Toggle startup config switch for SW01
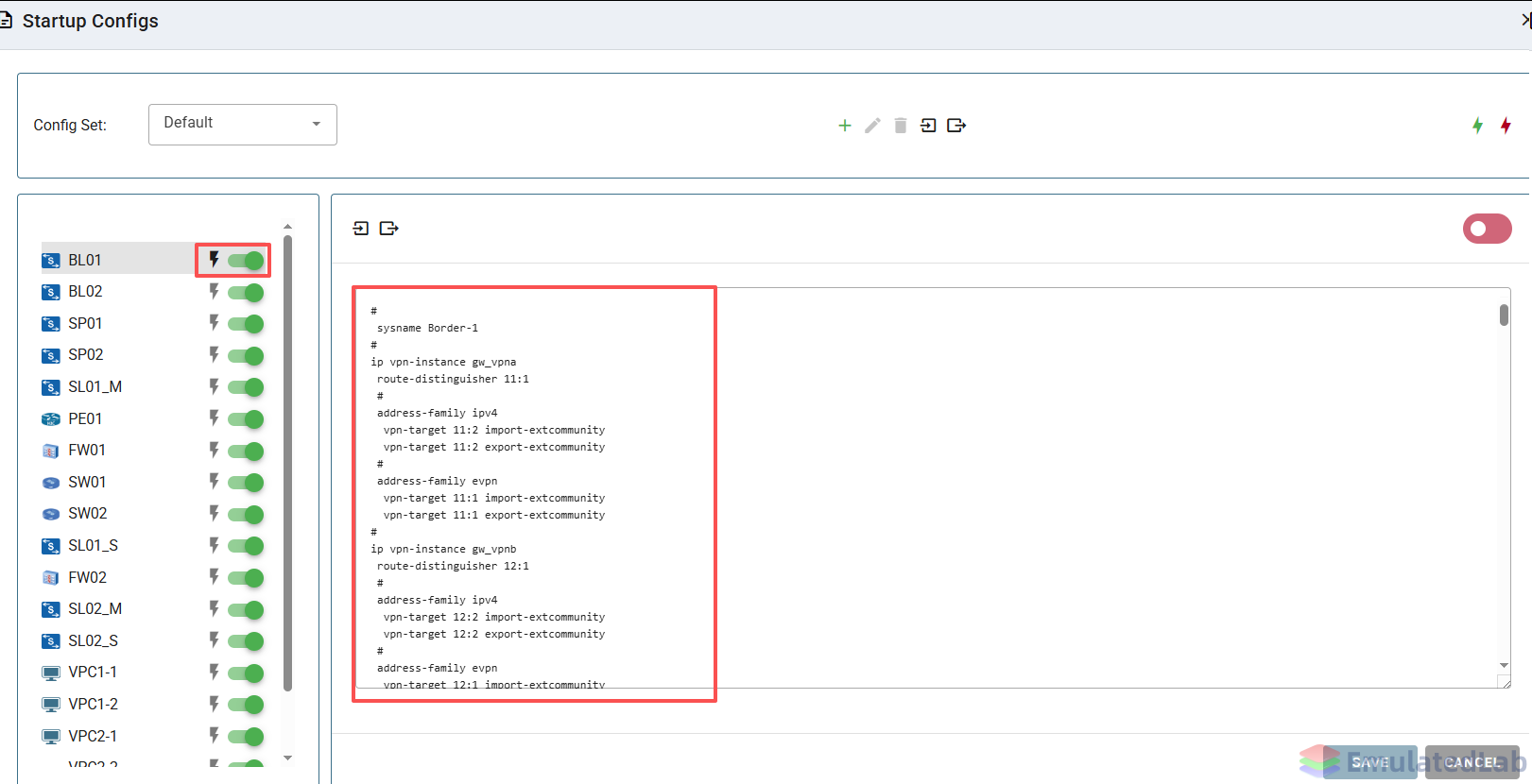The image size is (1532, 784). click(246, 483)
